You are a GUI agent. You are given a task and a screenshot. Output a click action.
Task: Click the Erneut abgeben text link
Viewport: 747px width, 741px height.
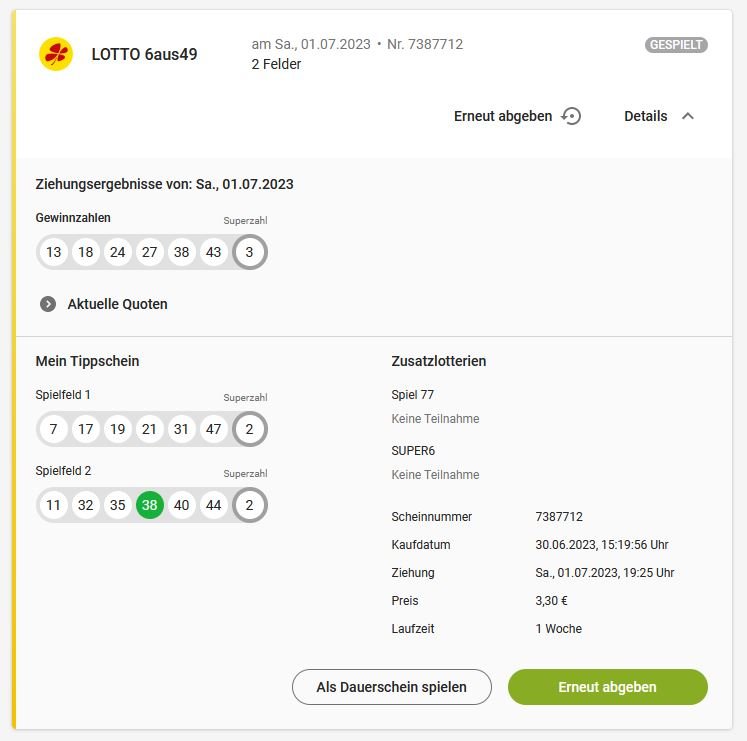pos(503,116)
